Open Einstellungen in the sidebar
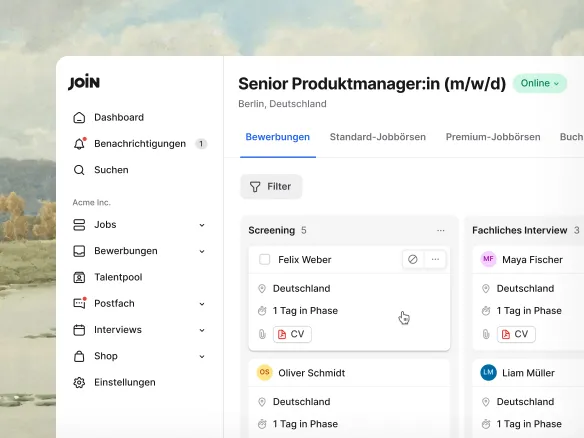 (125, 383)
